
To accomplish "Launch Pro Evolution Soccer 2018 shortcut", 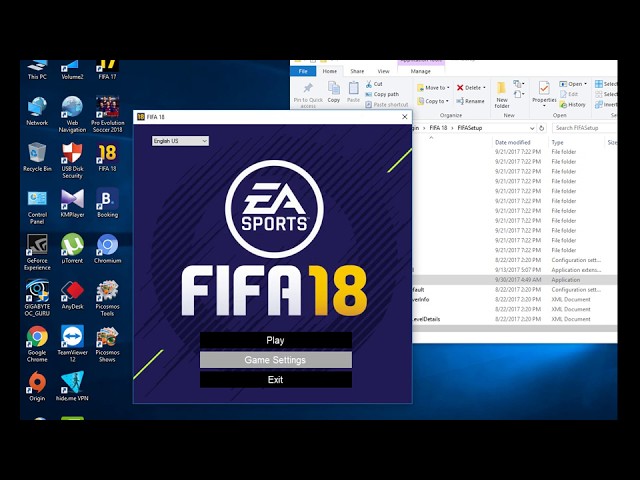I will click(x=107, y=115).
